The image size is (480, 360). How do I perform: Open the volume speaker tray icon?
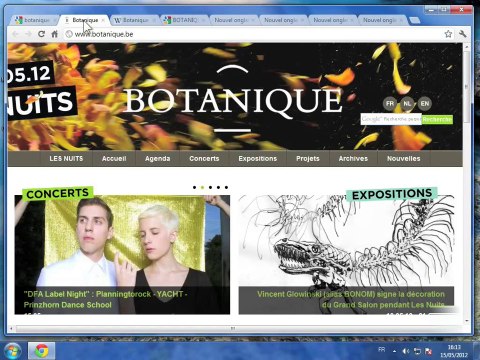[x=405, y=351]
